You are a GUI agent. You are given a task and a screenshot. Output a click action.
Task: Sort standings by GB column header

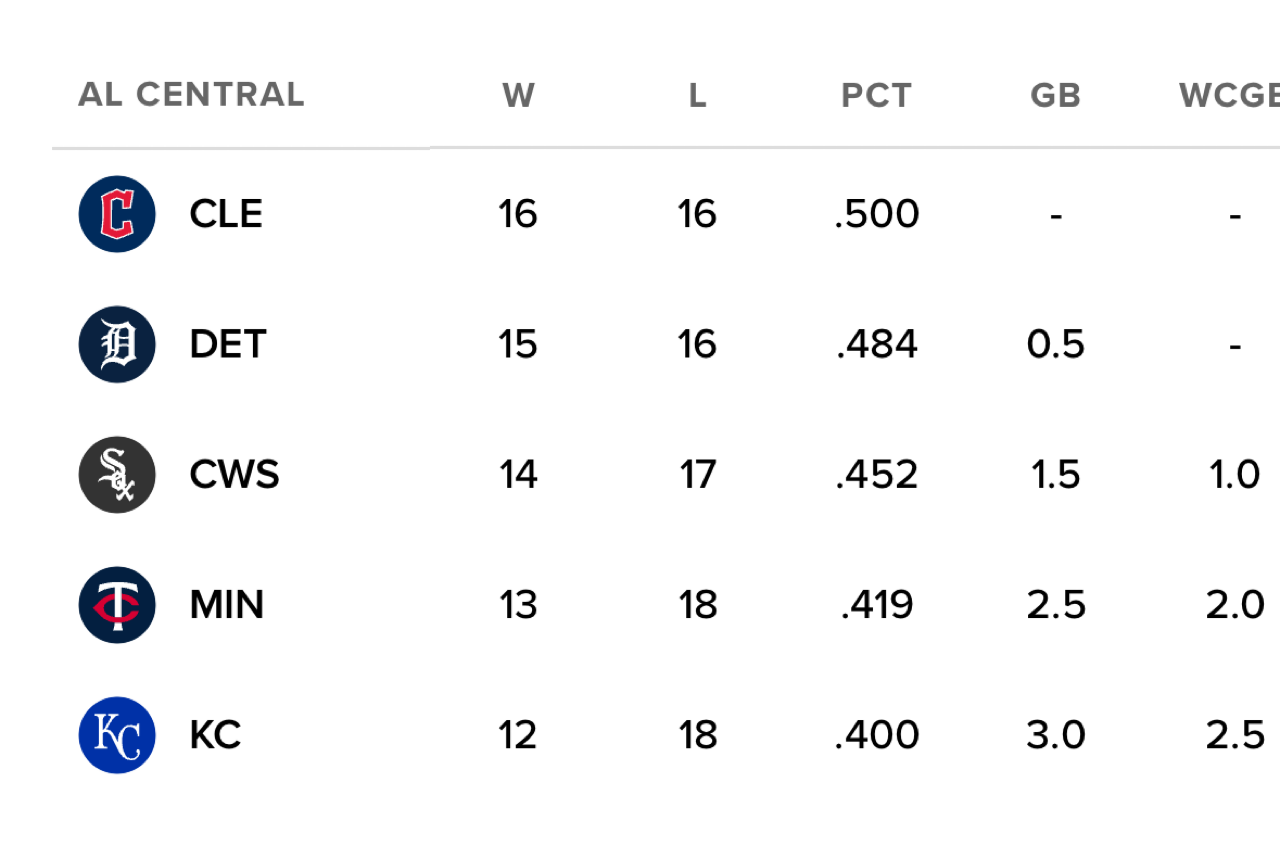1055,95
